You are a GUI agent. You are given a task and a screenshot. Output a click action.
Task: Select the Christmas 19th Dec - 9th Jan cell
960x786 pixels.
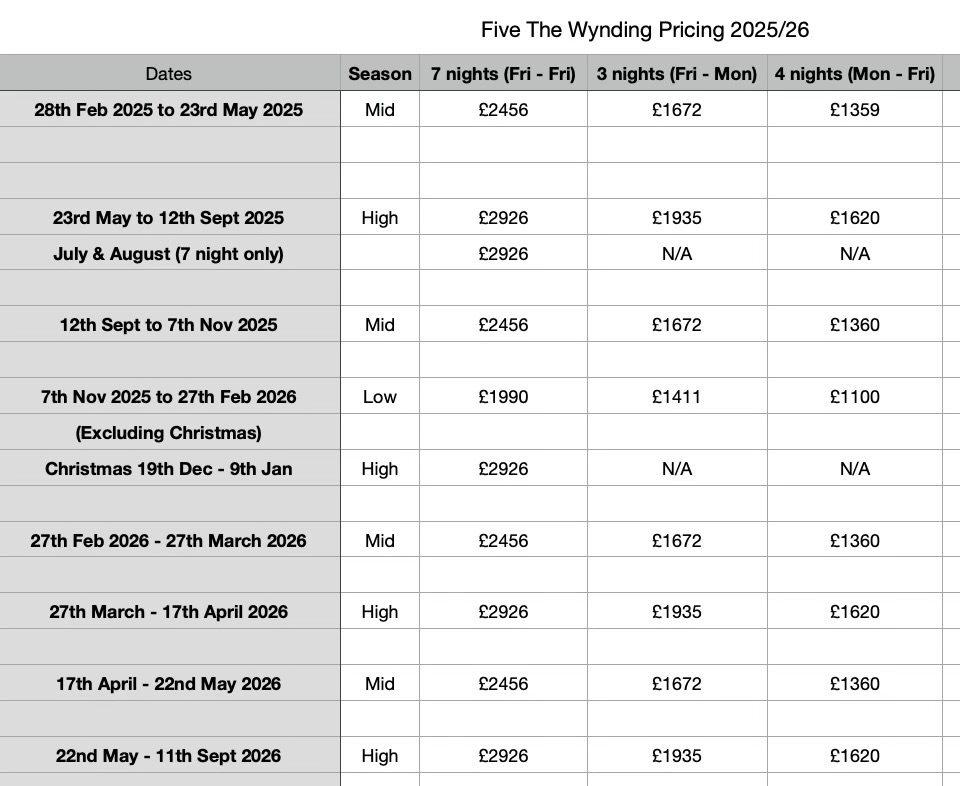(x=168, y=469)
